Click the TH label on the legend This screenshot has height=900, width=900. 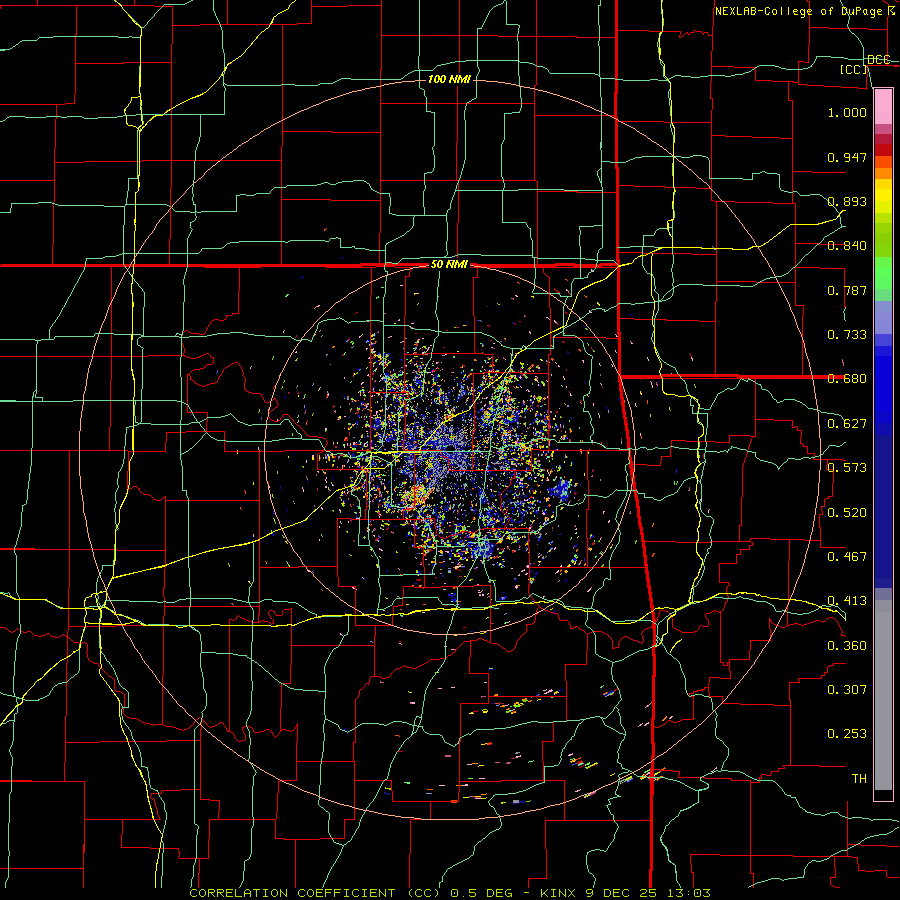coord(859,779)
